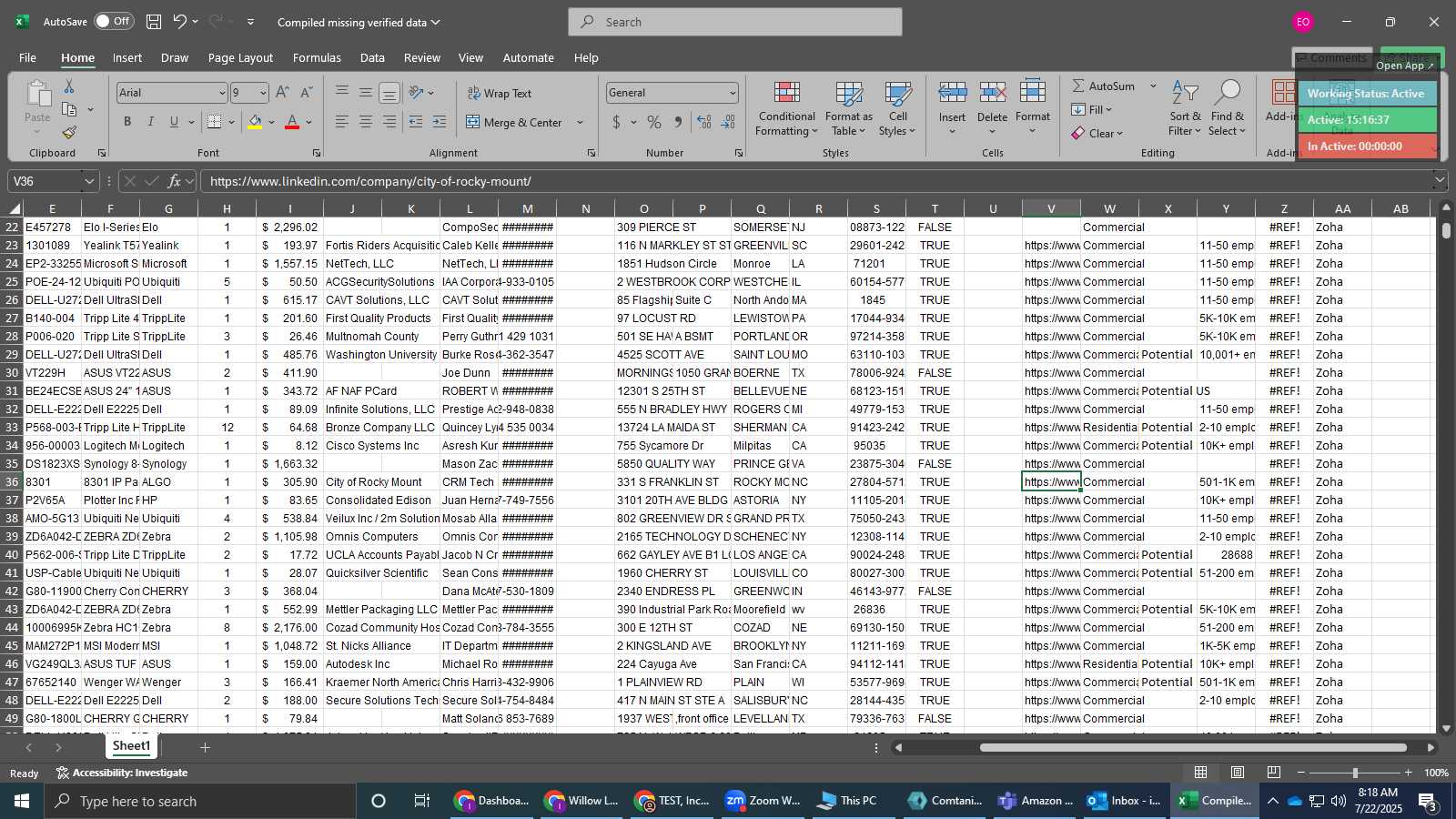Switch to Page Layout view in status bar
1456x819 pixels.
point(1238,773)
